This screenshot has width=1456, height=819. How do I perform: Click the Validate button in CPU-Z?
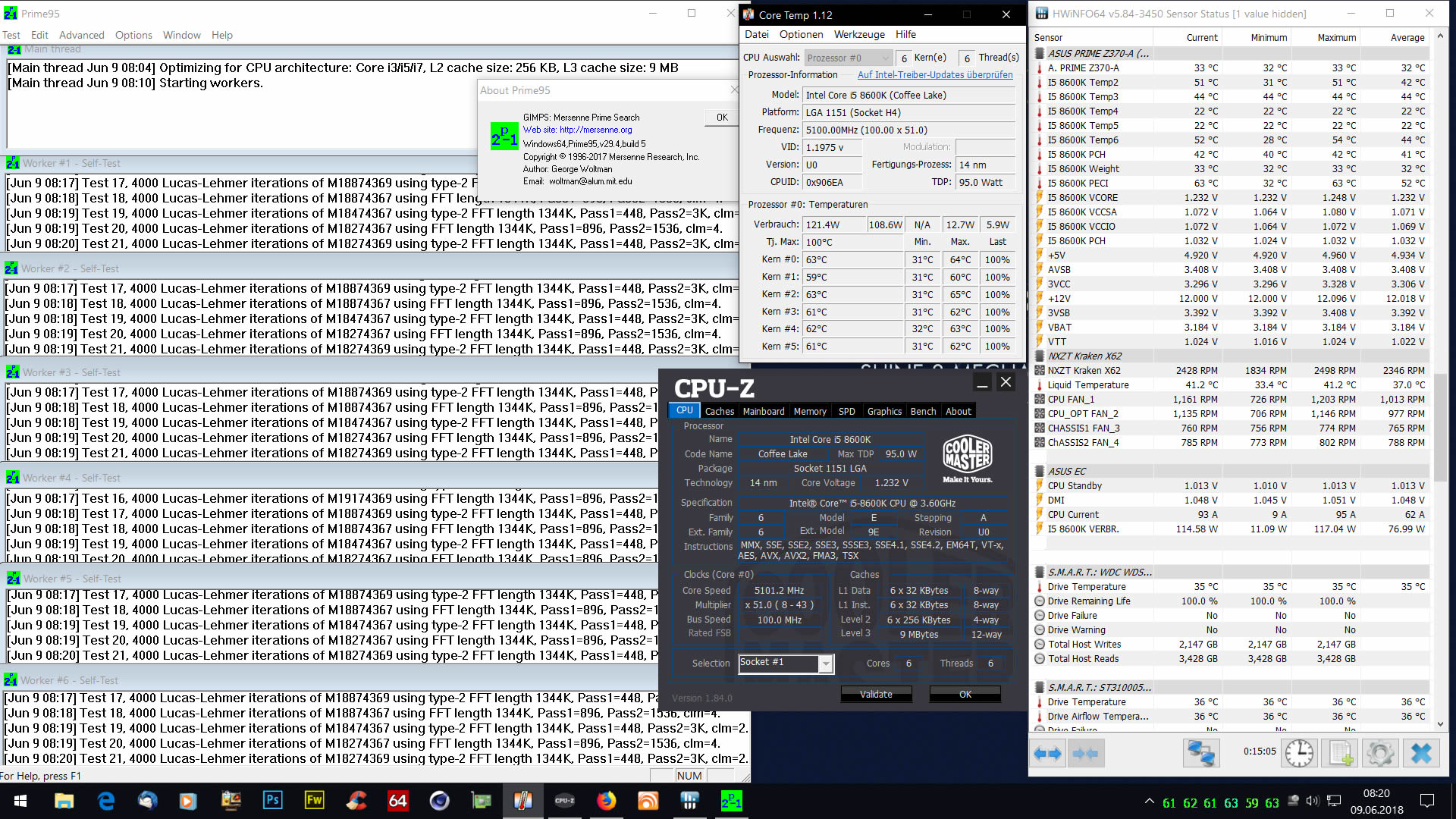coord(876,695)
